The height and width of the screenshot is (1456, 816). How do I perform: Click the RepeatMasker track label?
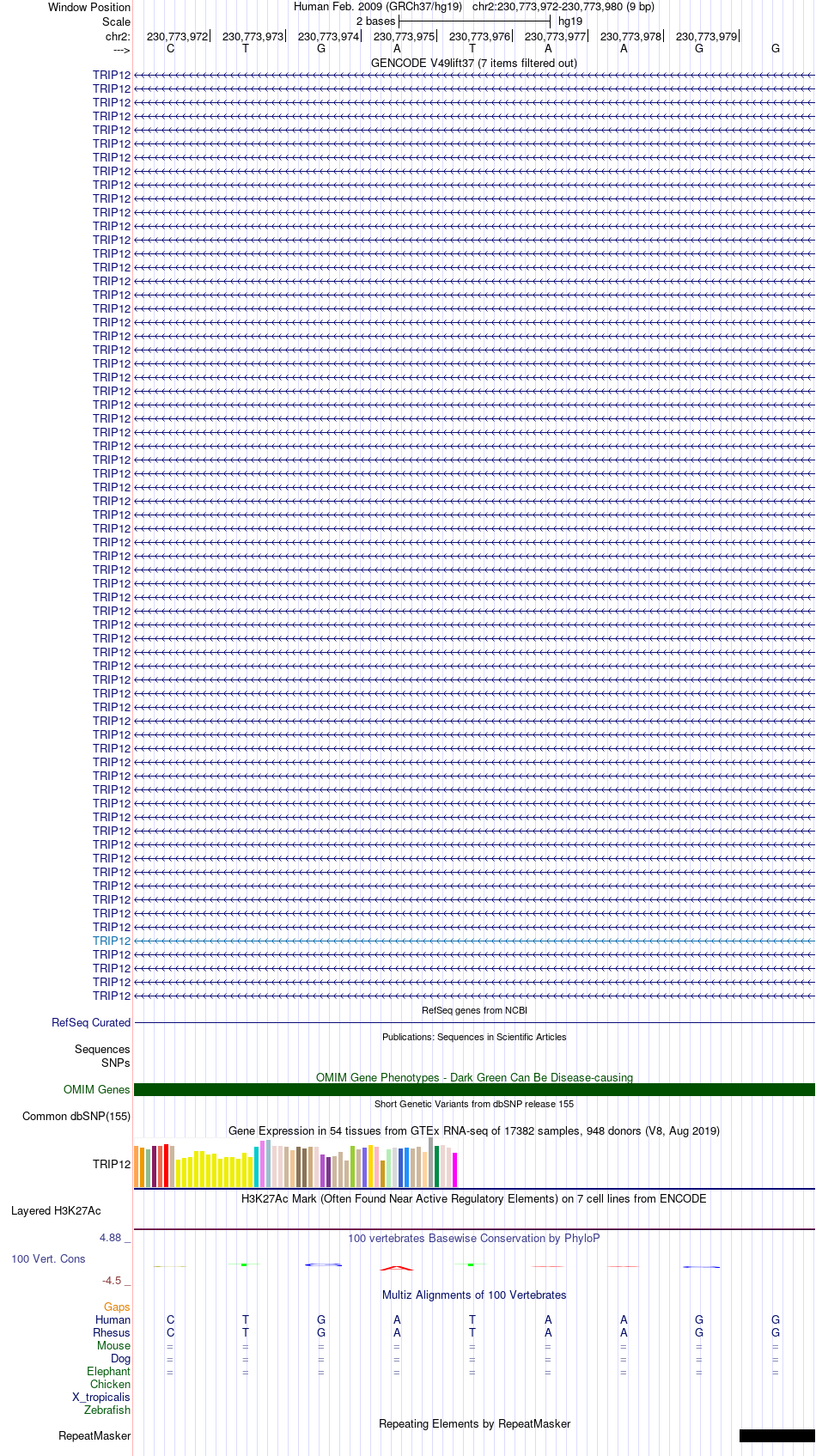coord(94,1435)
